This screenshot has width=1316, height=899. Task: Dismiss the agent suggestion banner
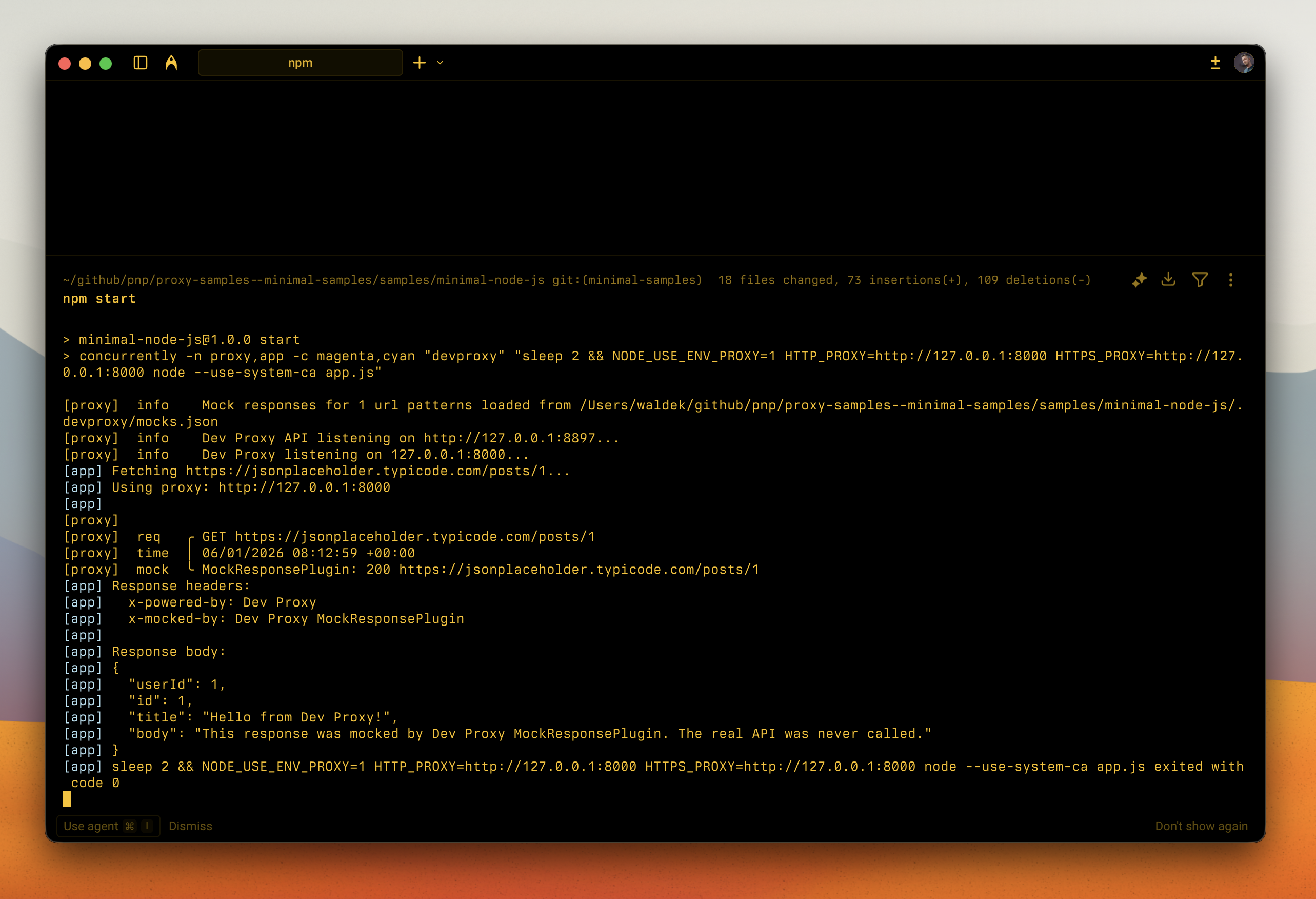pyautogui.click(x=190, y=826)
